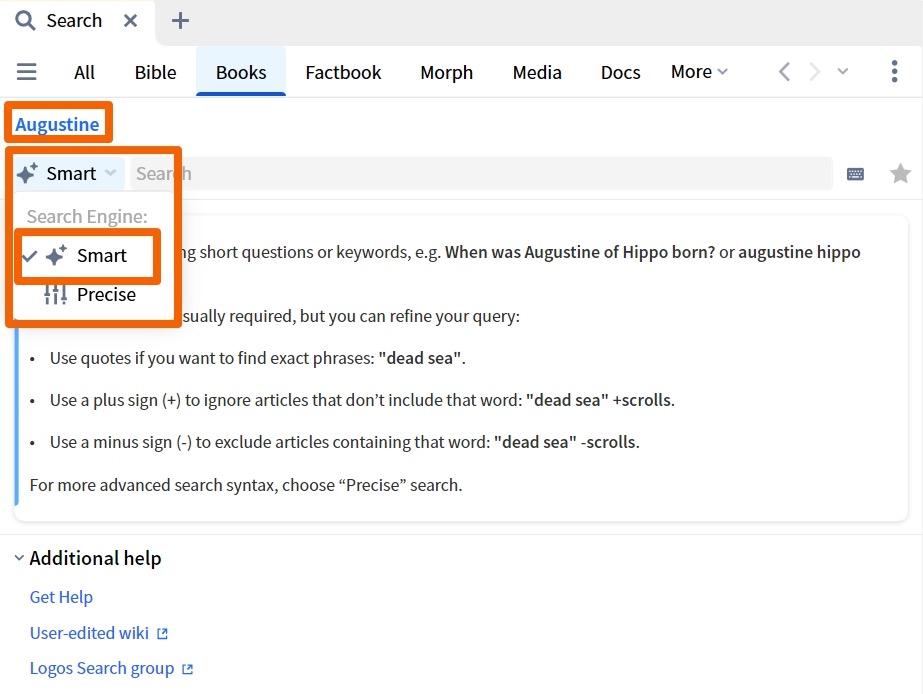Open the Smart search engine dropdown
Image resolution: width=923 pixels, height=694 pixels.
69,174
